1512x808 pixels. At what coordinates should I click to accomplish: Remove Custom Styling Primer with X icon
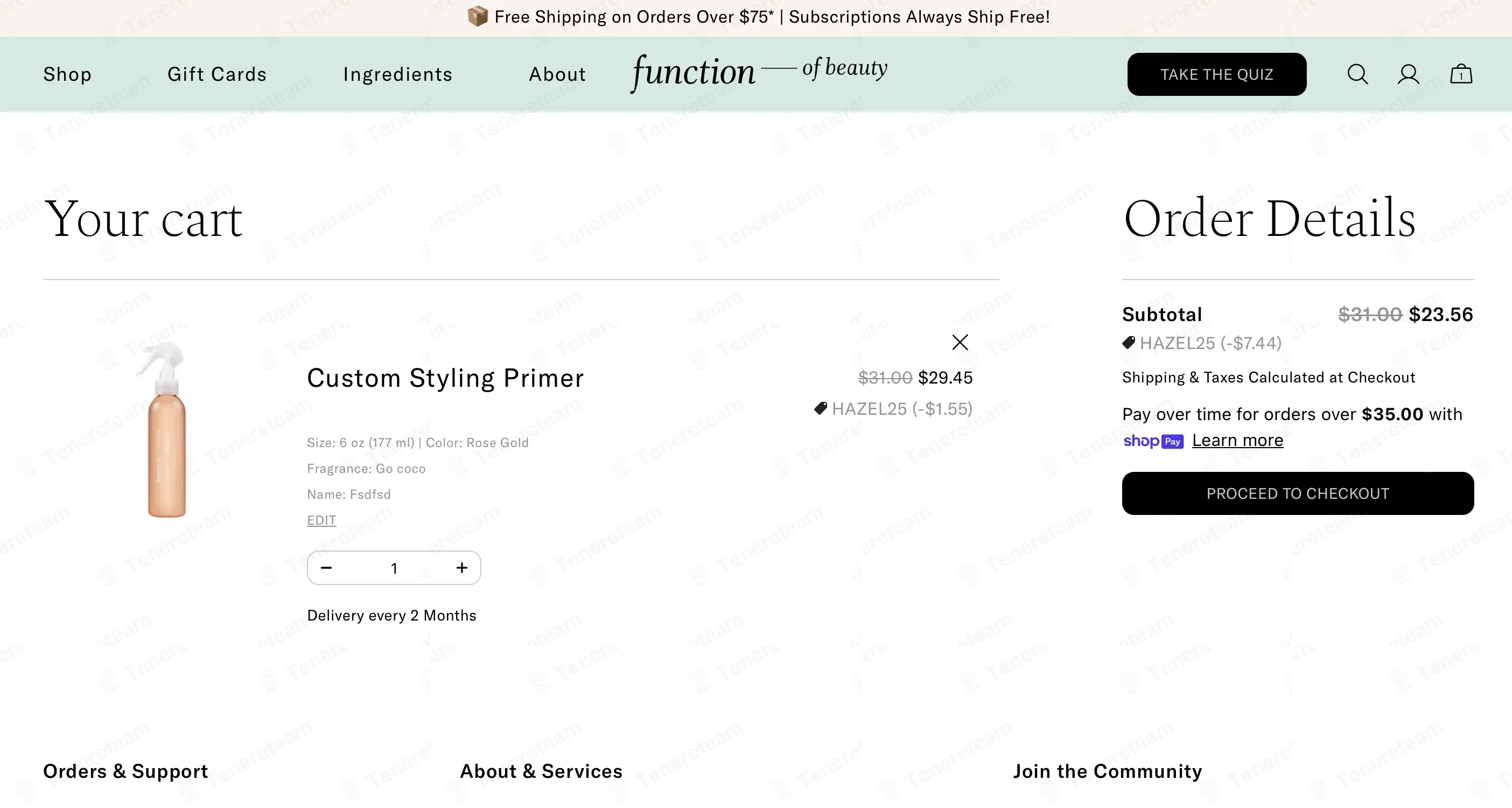pyautogui.click(x=960, y=343)
